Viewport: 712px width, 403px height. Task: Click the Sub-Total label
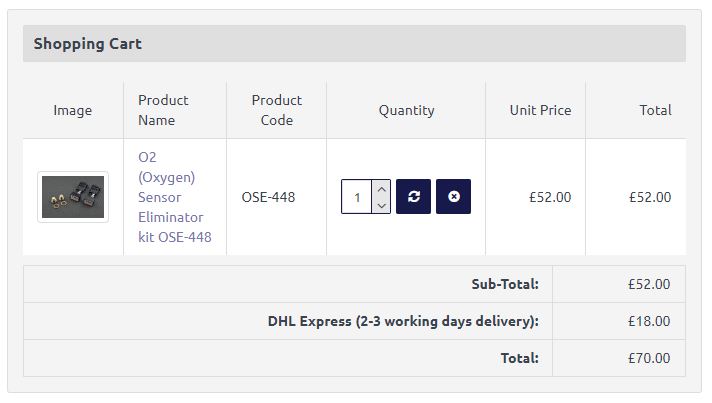[x=505, y=284]
